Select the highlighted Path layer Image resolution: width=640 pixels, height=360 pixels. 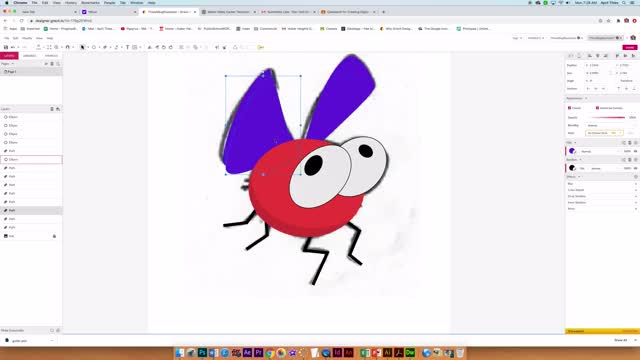point(31,211)
